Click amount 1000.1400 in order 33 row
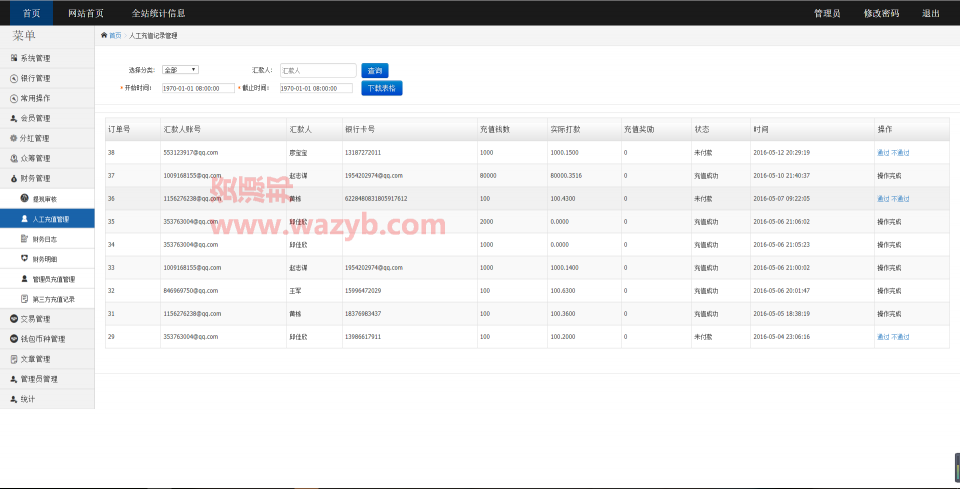This screenshot has width=960, height=489. (x=564, y=267)
